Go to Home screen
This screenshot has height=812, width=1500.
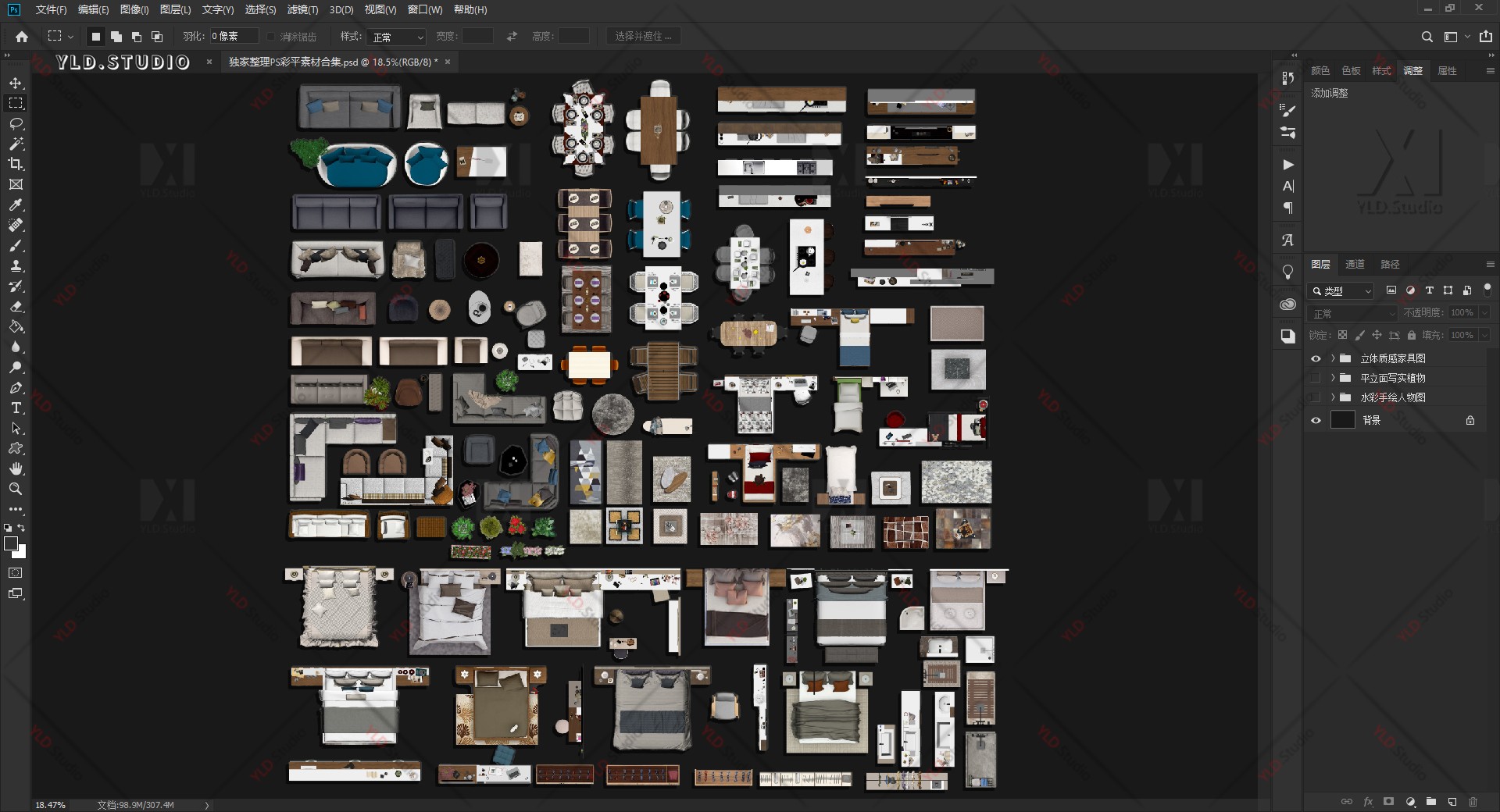coord(22,36)
